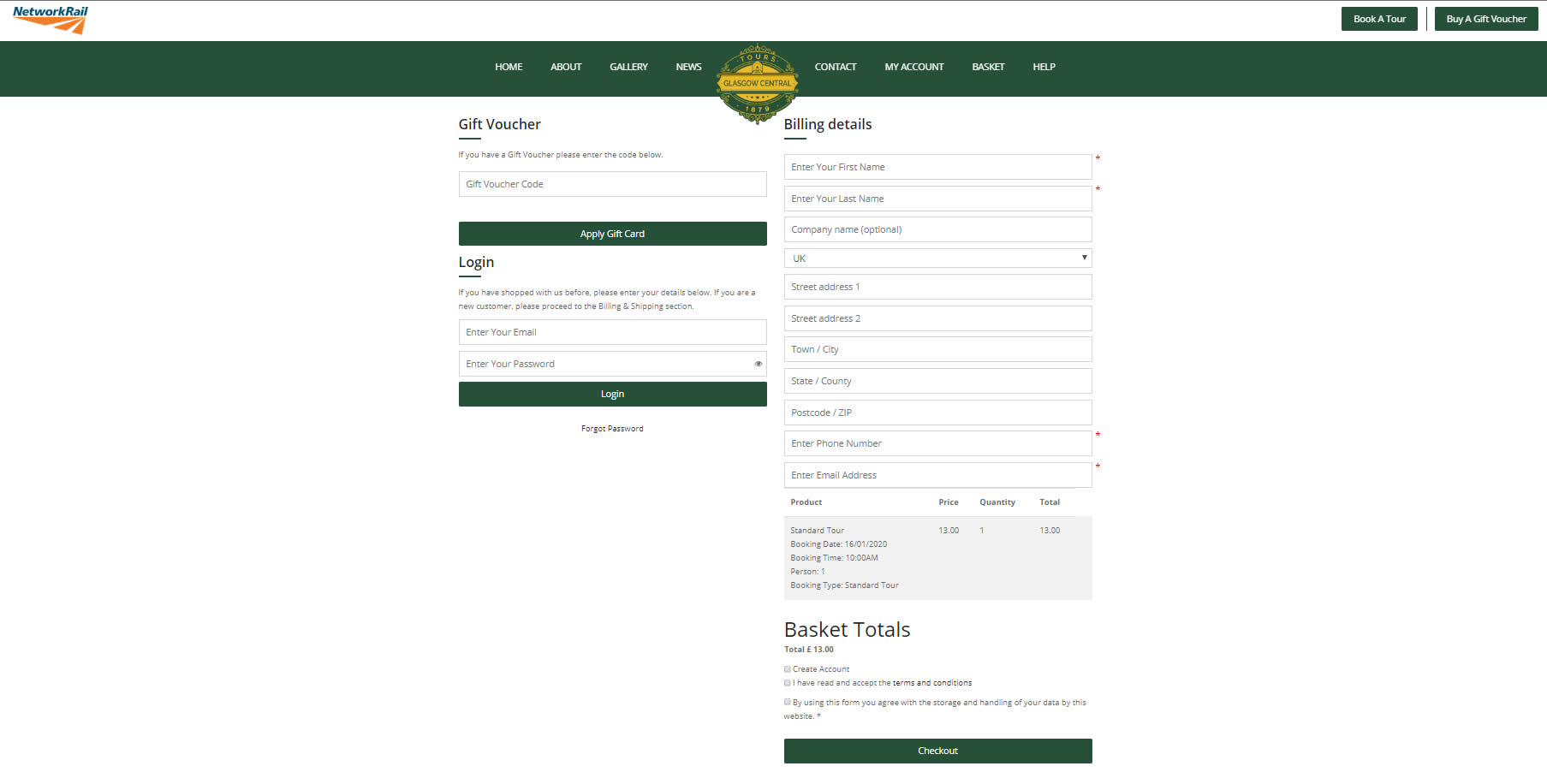Viewport: 1547px width, 784px height.
Task: Focus the Gift Voucher Code field
Action: tap(612, 184)
